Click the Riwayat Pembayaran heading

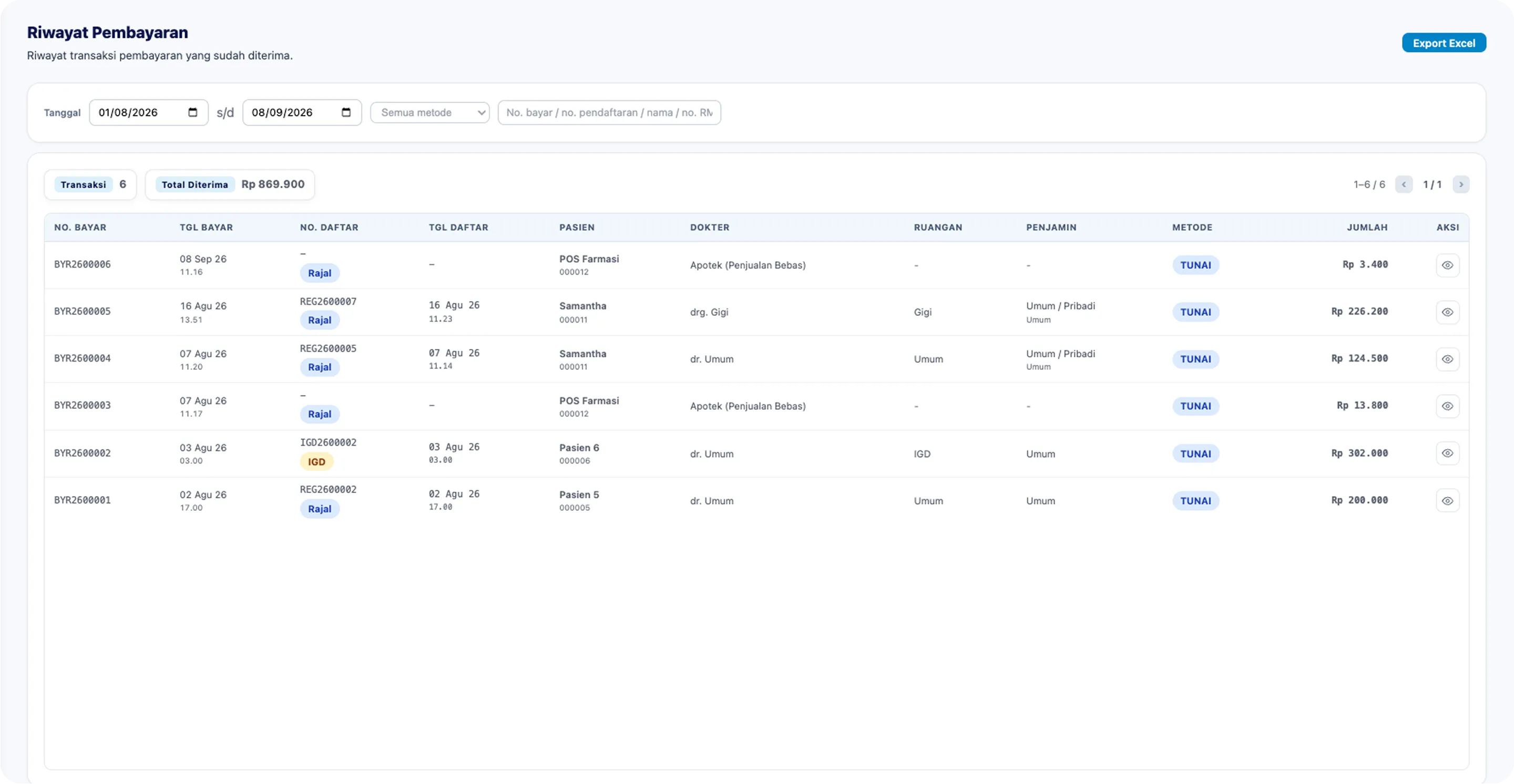pyautogui.click(x=108, y=32)
